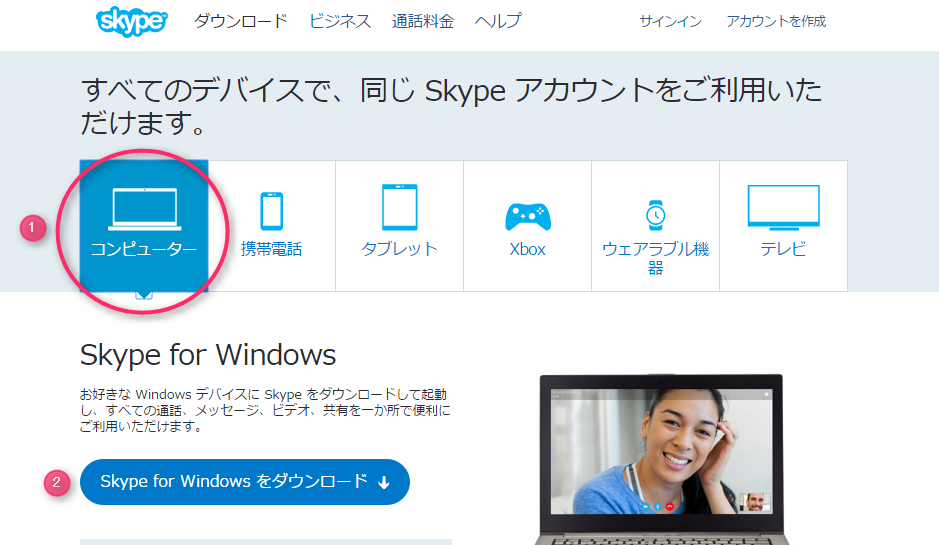Switch to the テレビ tab label

(783, 249)
